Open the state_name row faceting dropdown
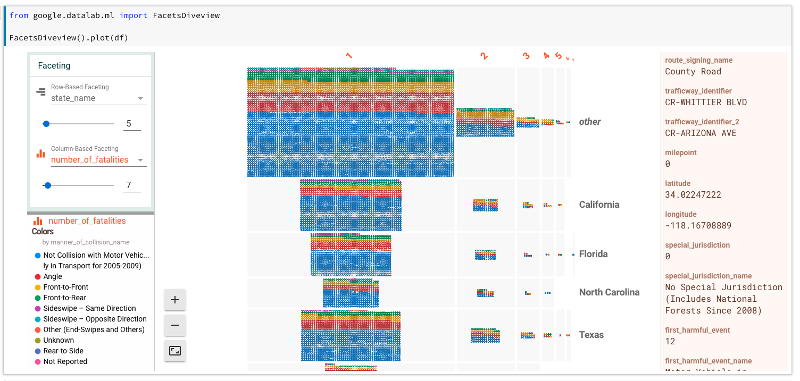The height and width of the screenshot is (381, 800). (x=98, y=98)
